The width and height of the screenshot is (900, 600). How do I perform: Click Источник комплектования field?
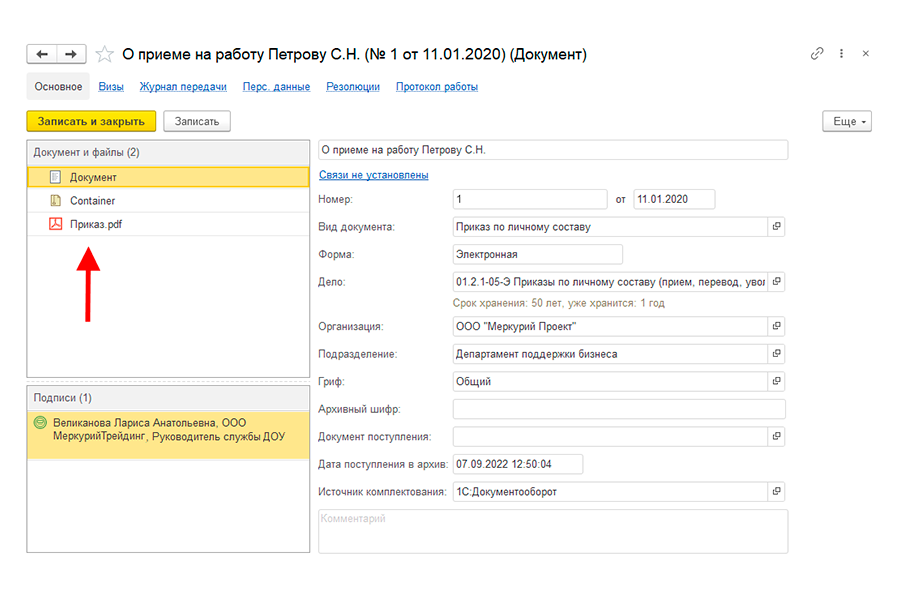(x=610, y=491)
